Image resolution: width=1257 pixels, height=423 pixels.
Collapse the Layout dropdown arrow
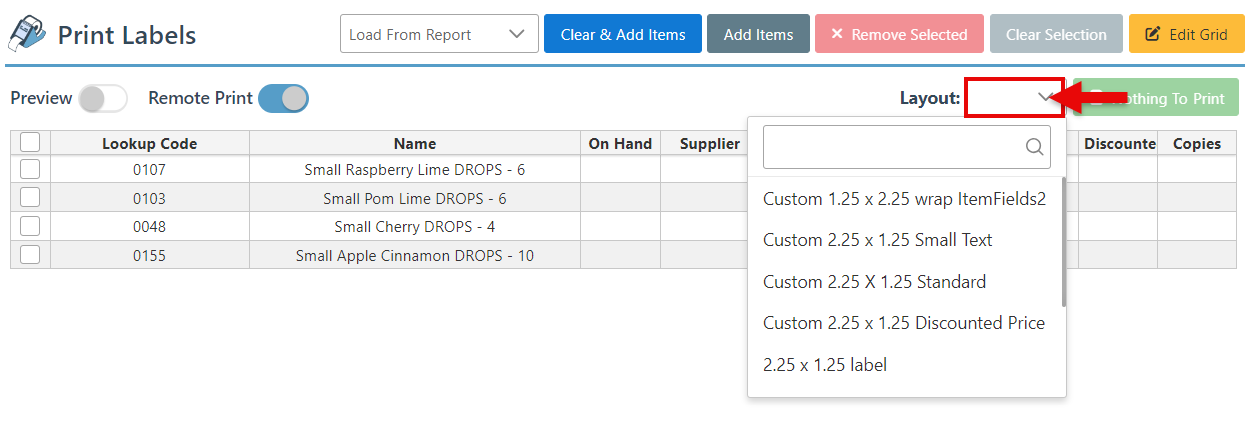[1045, 98]
